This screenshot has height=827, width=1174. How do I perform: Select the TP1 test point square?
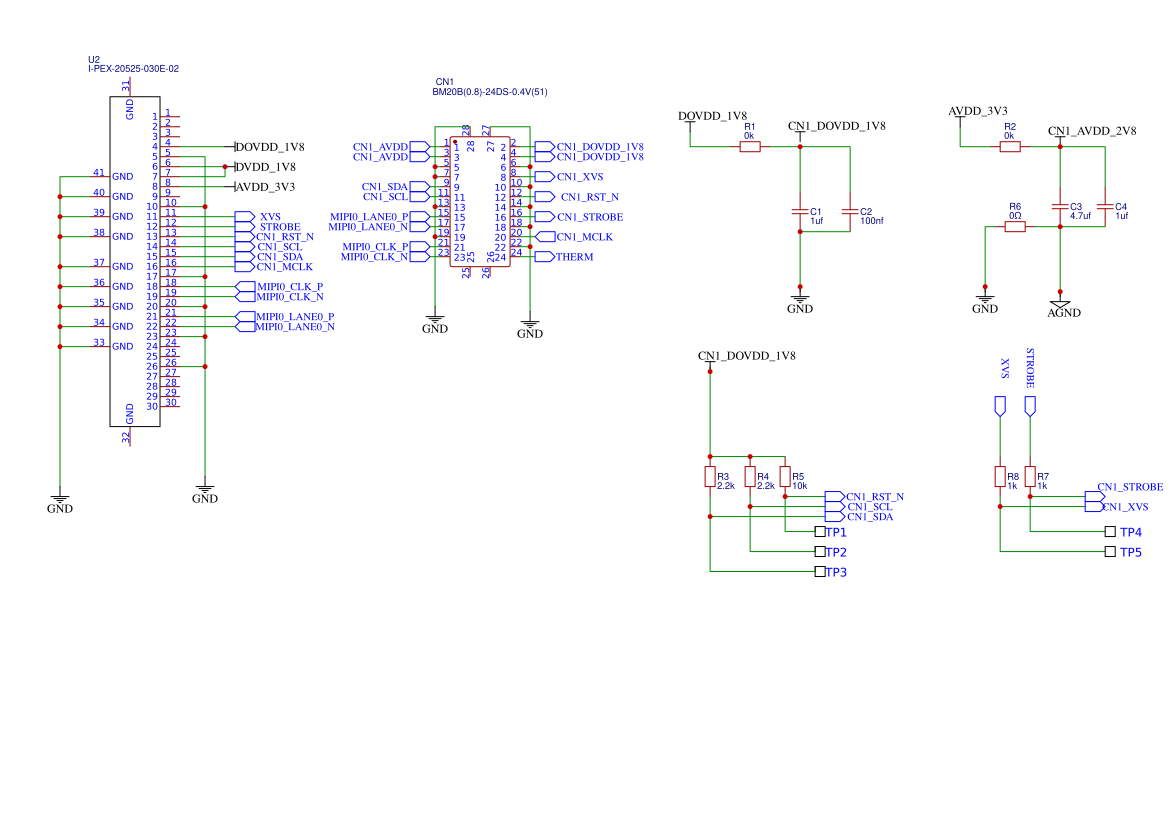[820, 532]
